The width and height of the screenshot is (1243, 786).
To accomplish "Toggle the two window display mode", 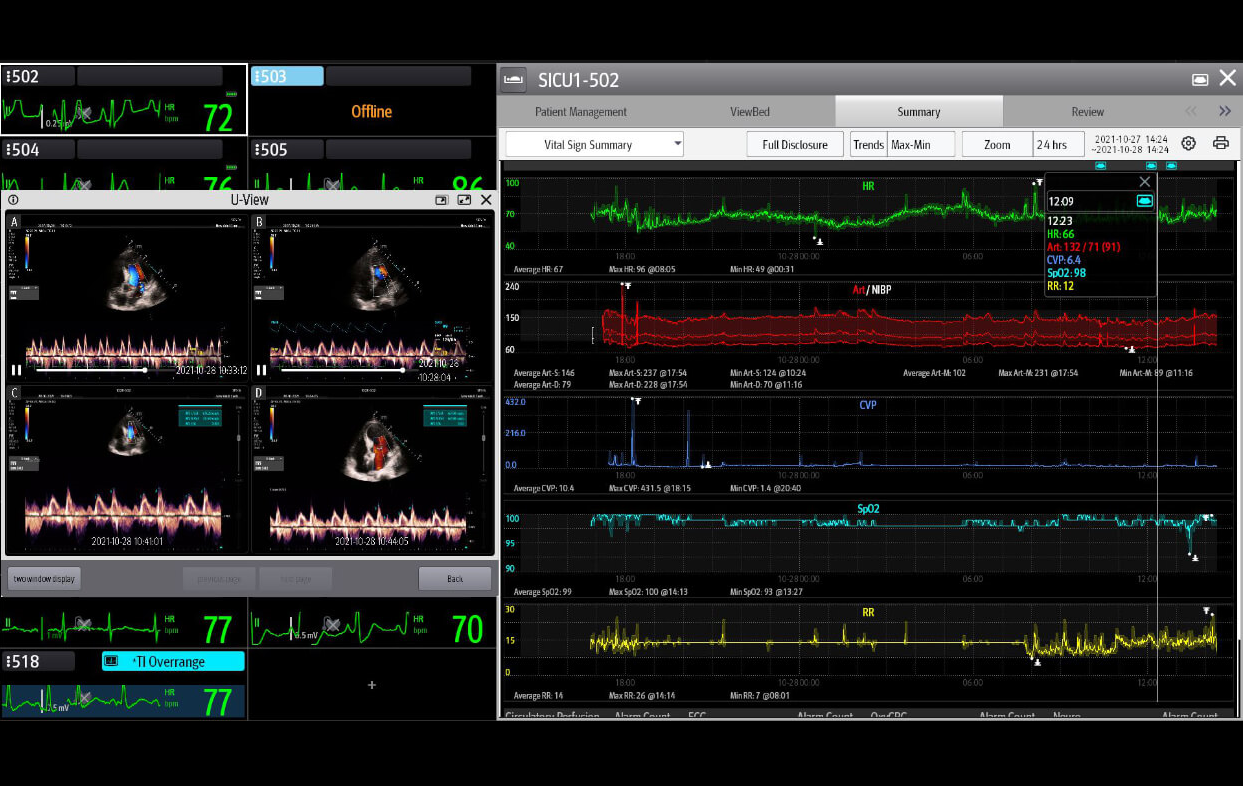I will tap(44, 579).
